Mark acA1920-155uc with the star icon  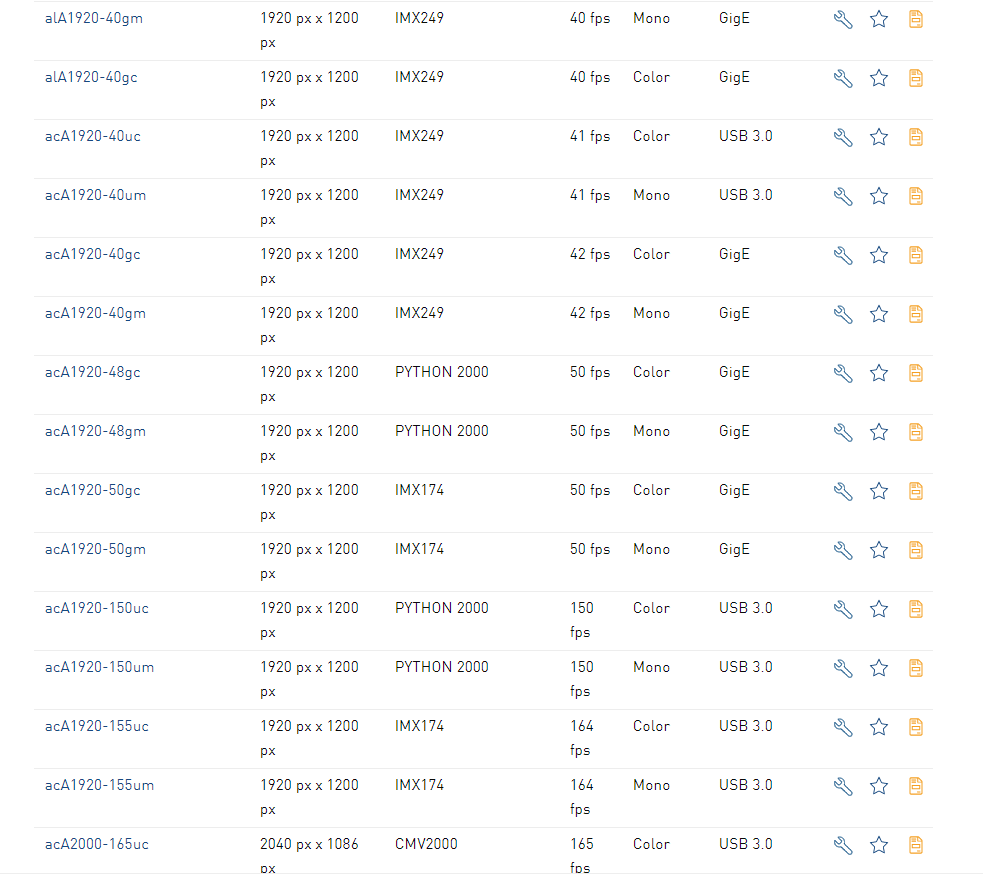[x=879, y=727]
